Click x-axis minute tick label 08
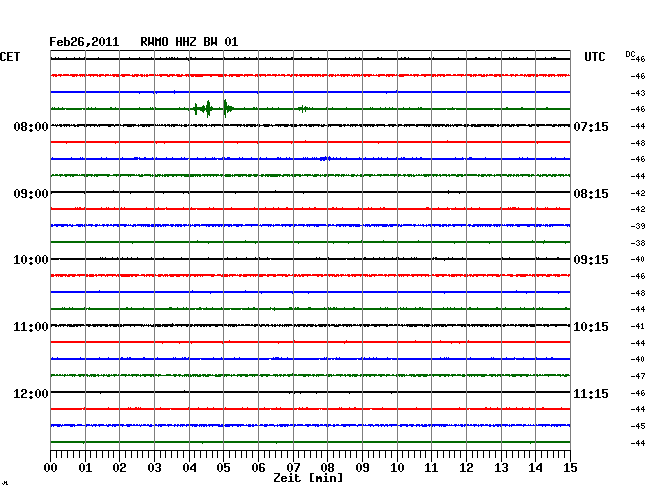650x494 pixels. 327,467
